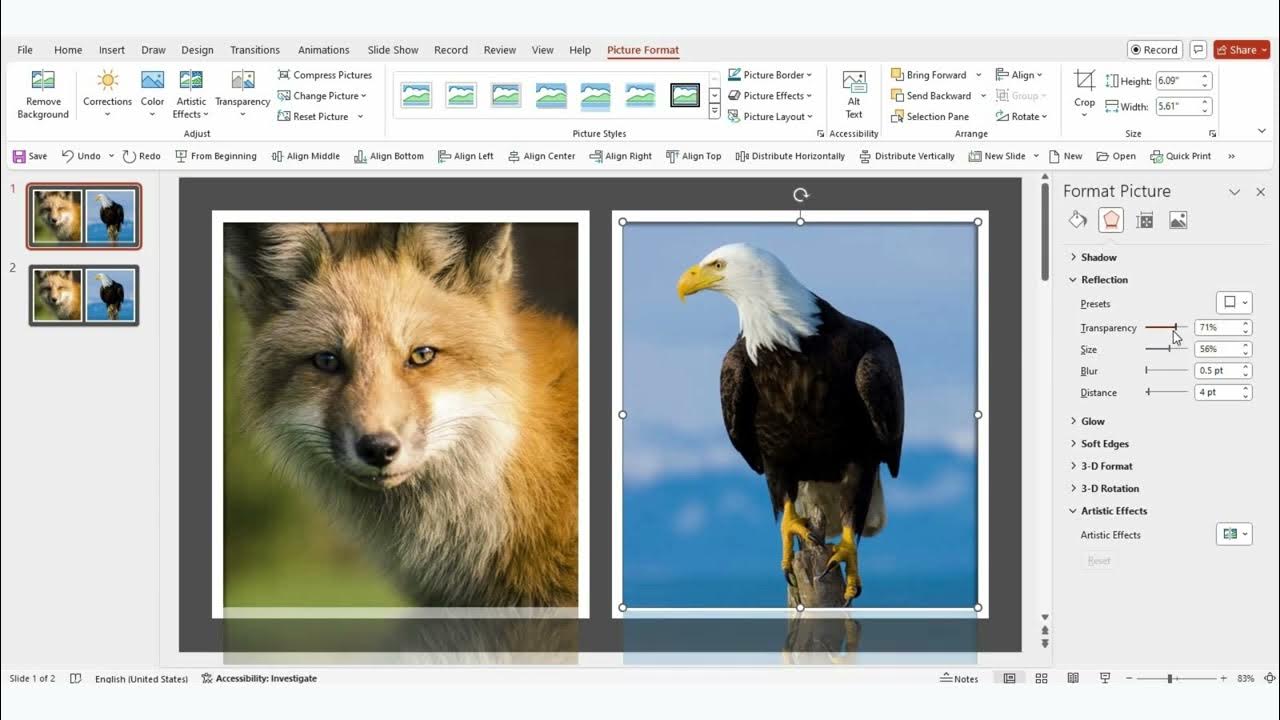Viewport: 1280px width, 720px height.
Task: Click Align Center
Action: [542, 156]
